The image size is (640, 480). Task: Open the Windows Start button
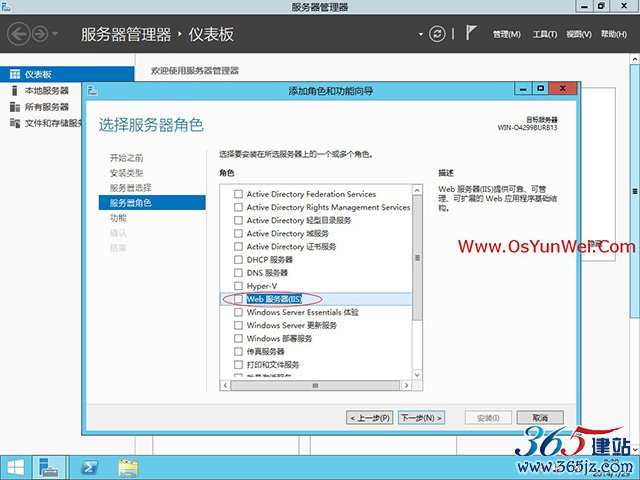pyautogui.click(x=15, y=468)
